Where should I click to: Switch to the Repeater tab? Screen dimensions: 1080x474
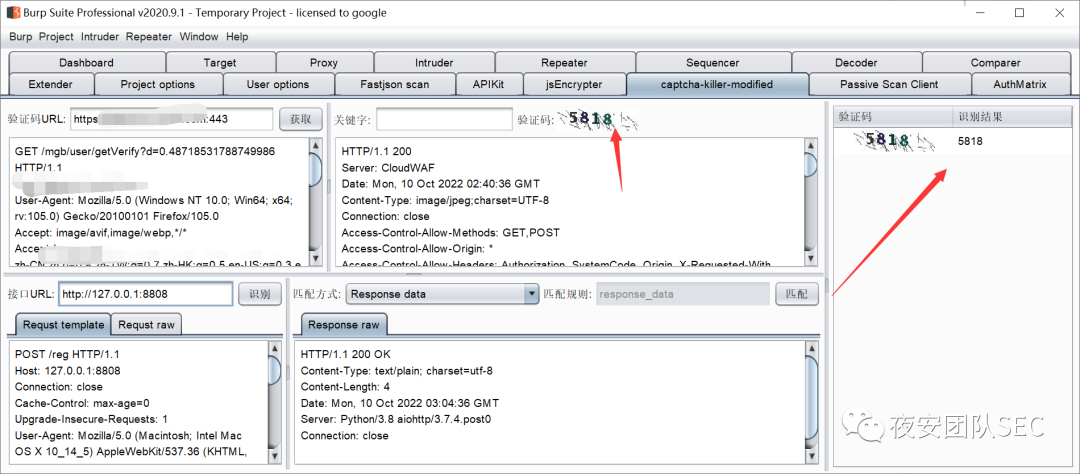(x=564, y=62)
